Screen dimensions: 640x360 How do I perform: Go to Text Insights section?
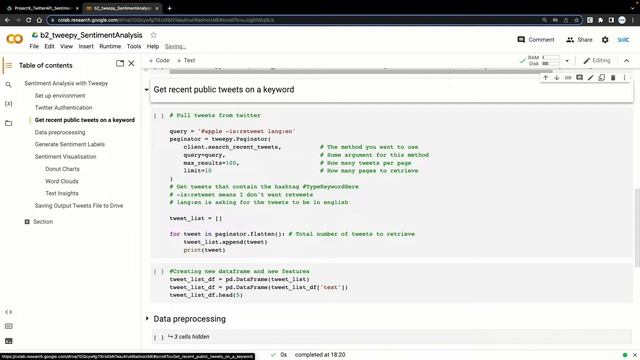[x=62, y=193]
